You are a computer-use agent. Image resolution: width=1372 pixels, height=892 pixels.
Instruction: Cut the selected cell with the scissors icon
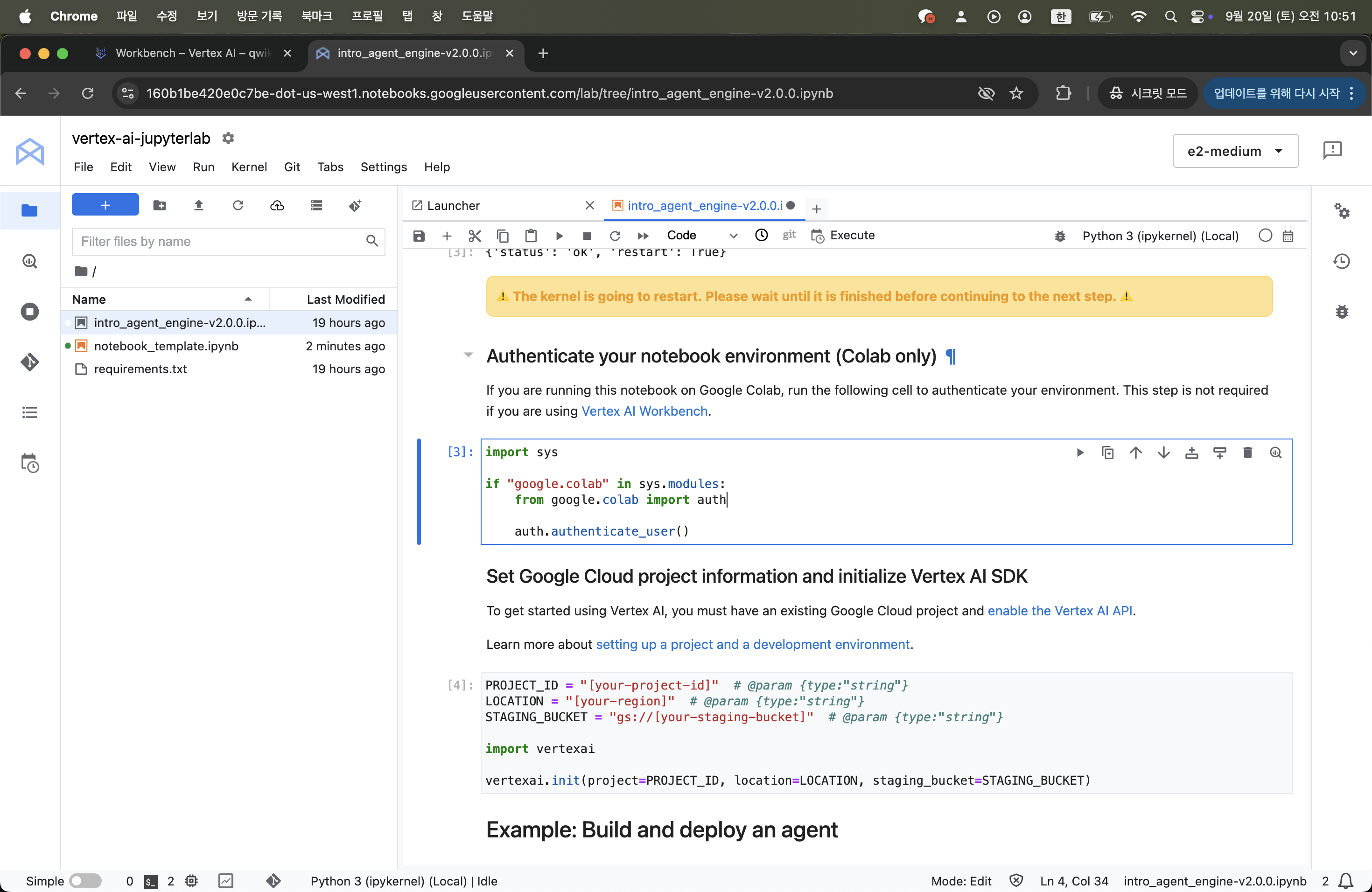click(475, 236)
